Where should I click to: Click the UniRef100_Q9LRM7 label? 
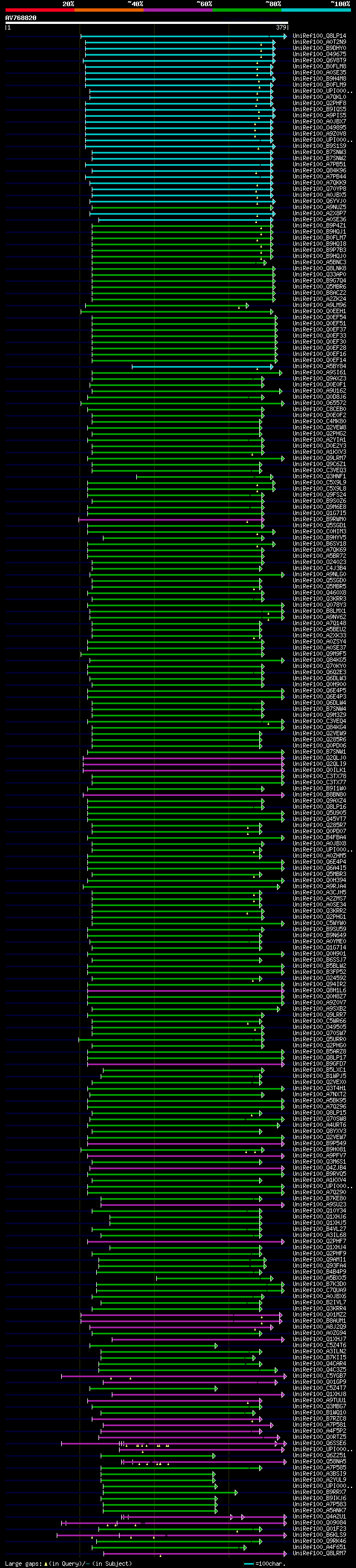click(x=319, y=458)
